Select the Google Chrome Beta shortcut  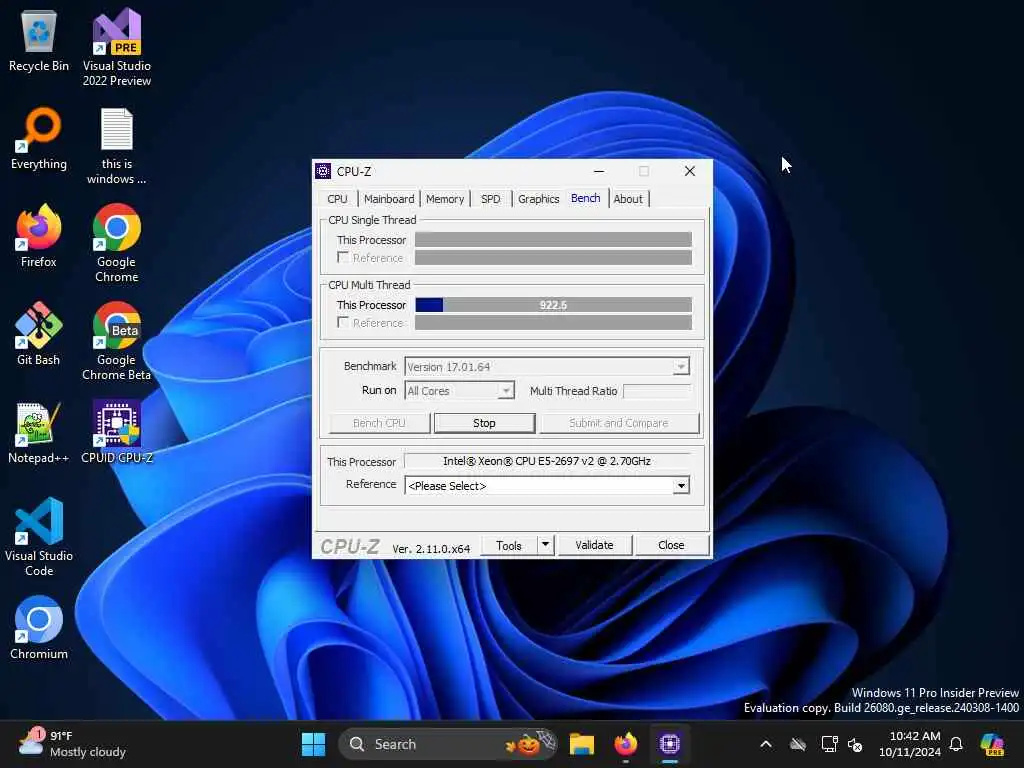tap(117, 341)
